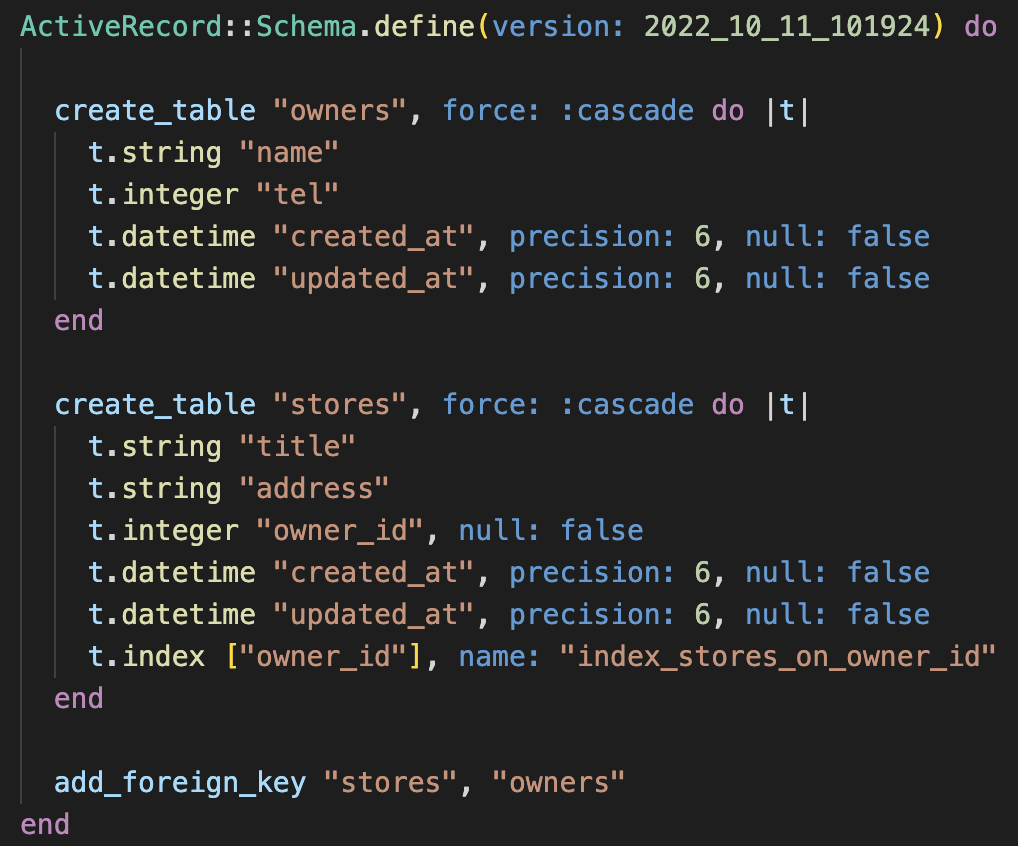The image size is (1018, 846).
Task: Click "owner_id" inside the t.index brackets
Action: point(323,657)
